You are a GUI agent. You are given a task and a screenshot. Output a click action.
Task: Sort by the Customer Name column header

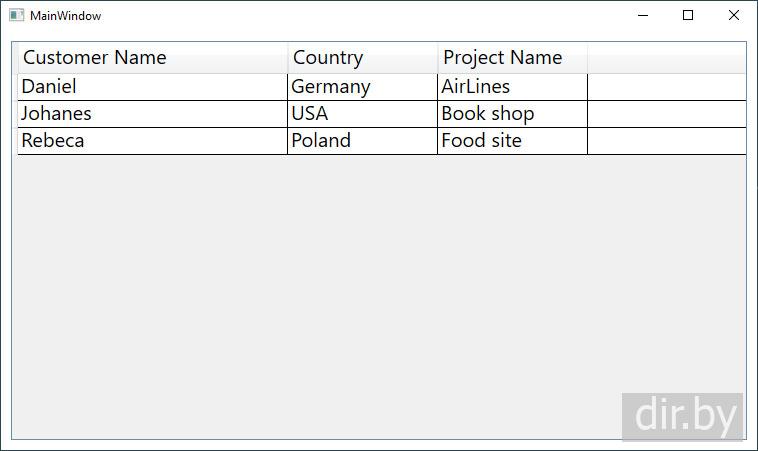95,58
